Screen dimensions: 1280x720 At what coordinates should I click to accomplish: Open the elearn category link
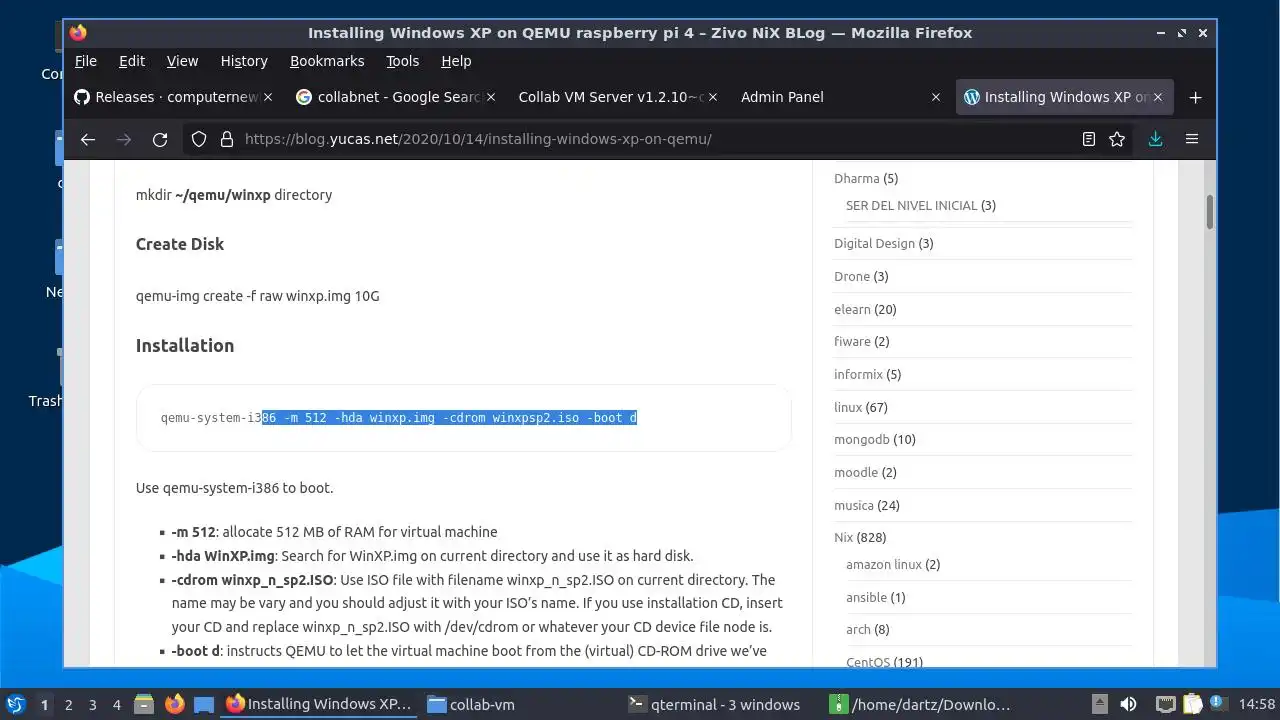click(852, 310)
